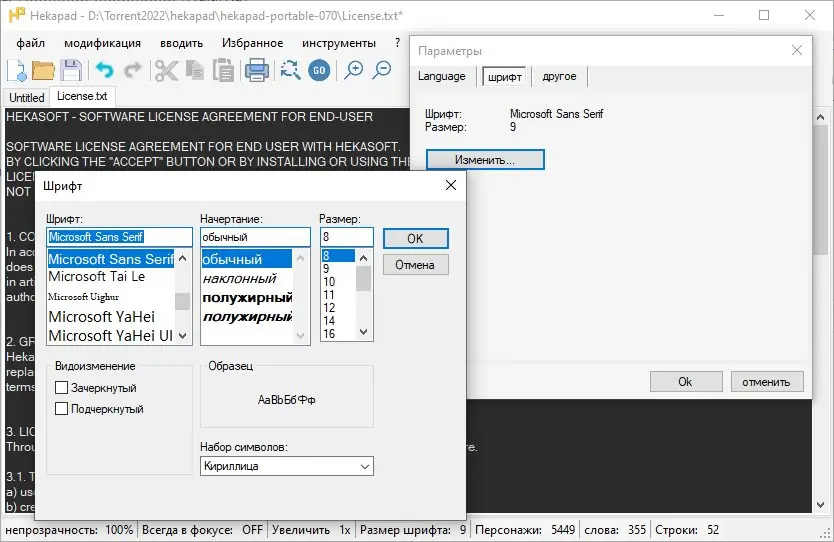Screen dimensions: 834x542
Task: Click the font style list down arrow
Action: tap(301, 336)
